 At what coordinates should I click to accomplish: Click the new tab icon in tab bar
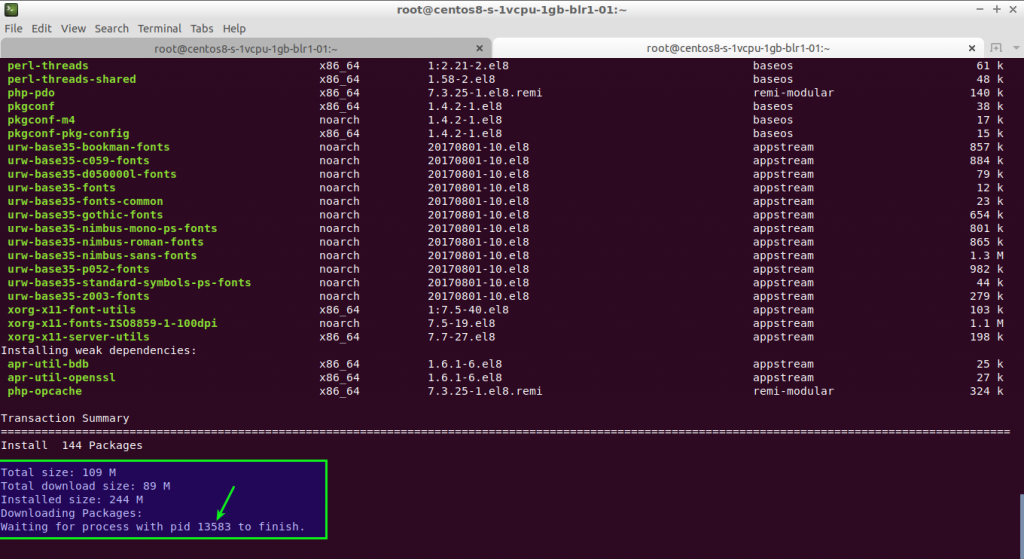[996, 48]
